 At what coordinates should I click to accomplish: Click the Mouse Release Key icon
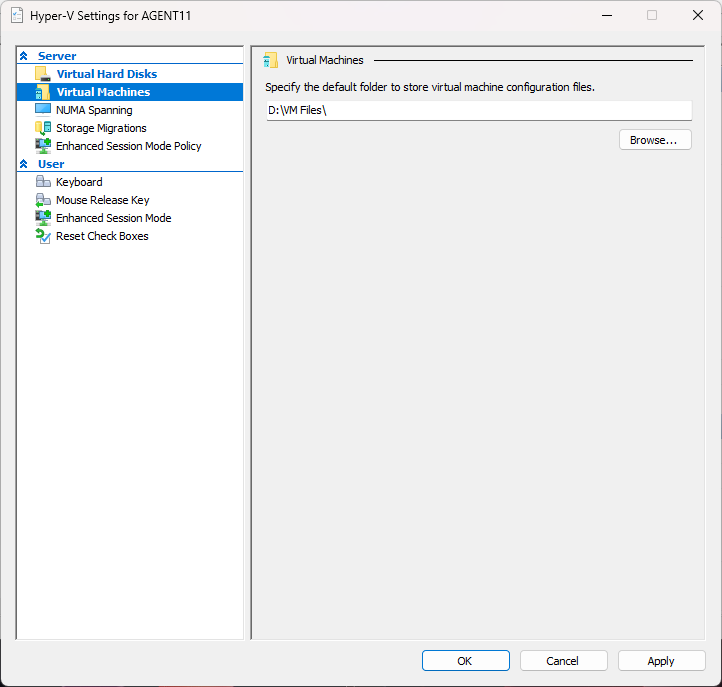pos(42,200)
